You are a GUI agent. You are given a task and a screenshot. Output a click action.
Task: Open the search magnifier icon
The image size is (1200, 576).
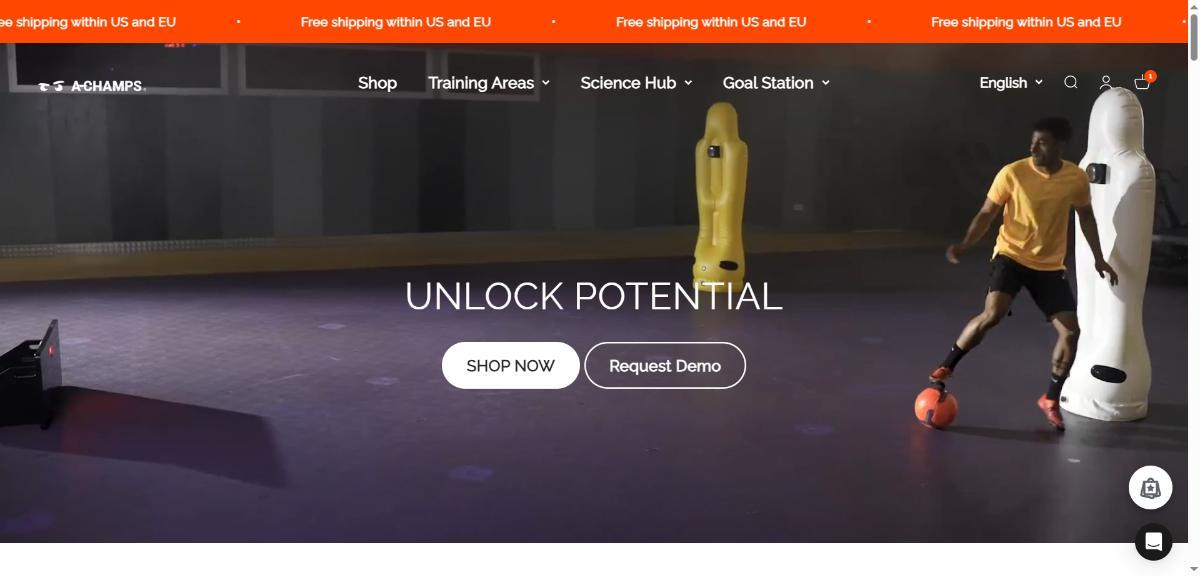click(1071, 83)
